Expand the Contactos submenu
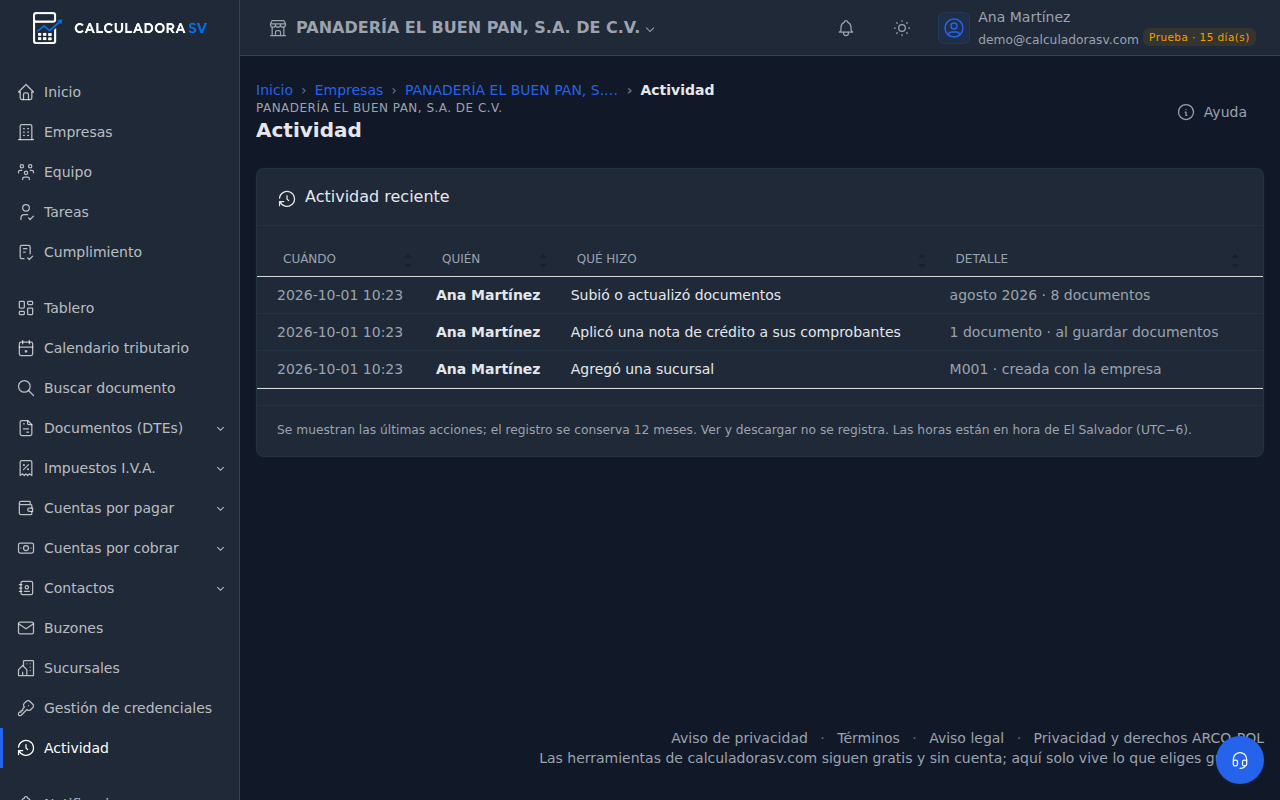The width and height of the screenshot is (1280, 800). (x=221, y=588)
